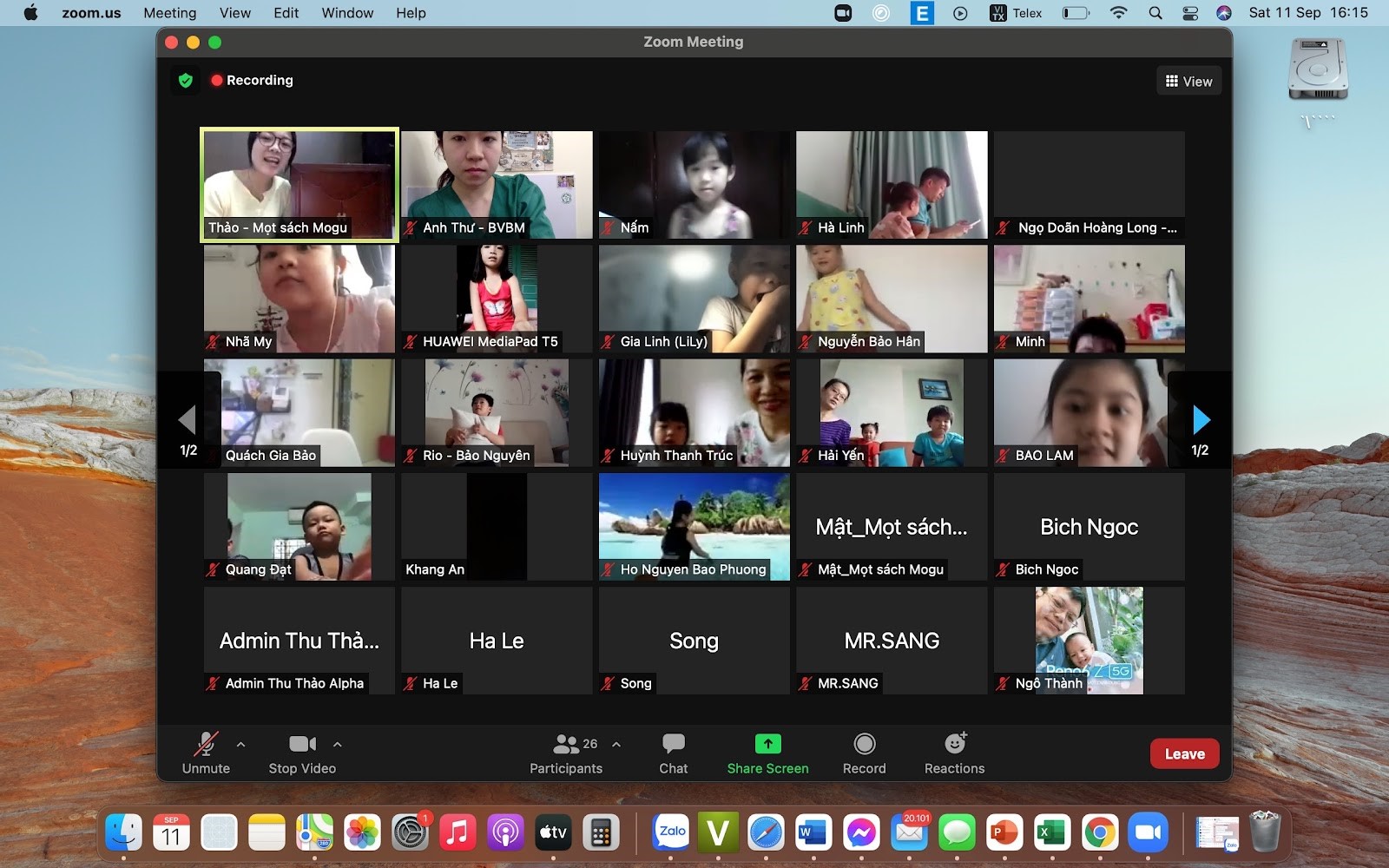This screenshot has height=868, width=1389.
Task: Open macOS Control Center in menu bar
Action: tap(1190, 13)
